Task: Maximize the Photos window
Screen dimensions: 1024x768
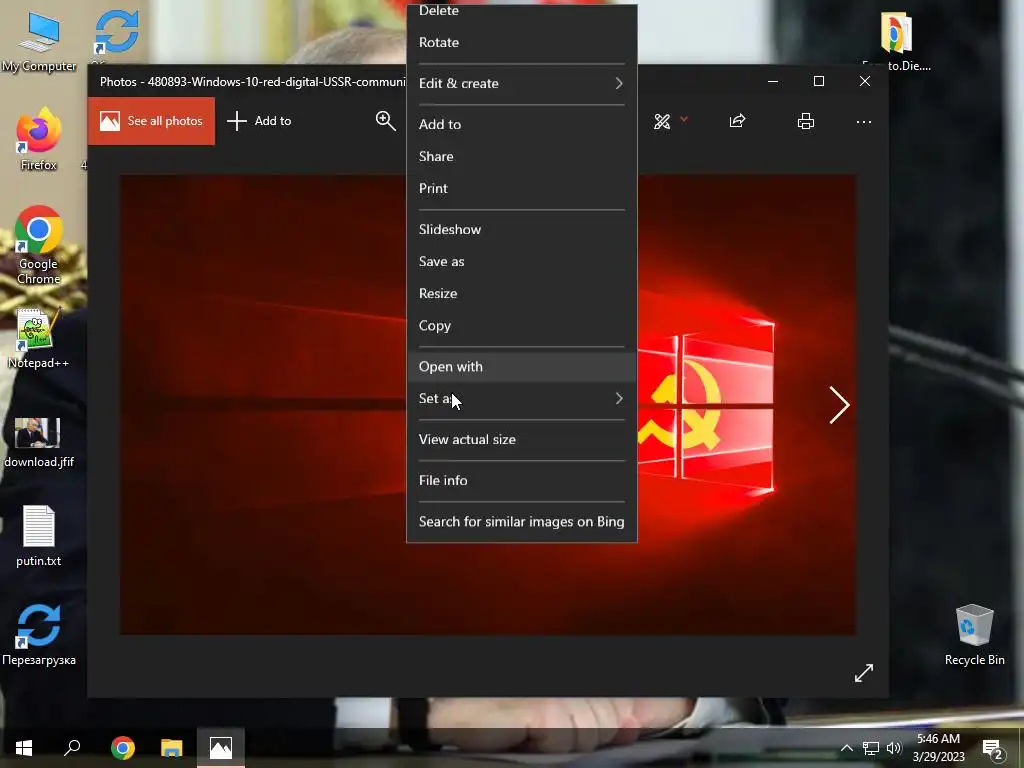Action: tap(819, 81)
